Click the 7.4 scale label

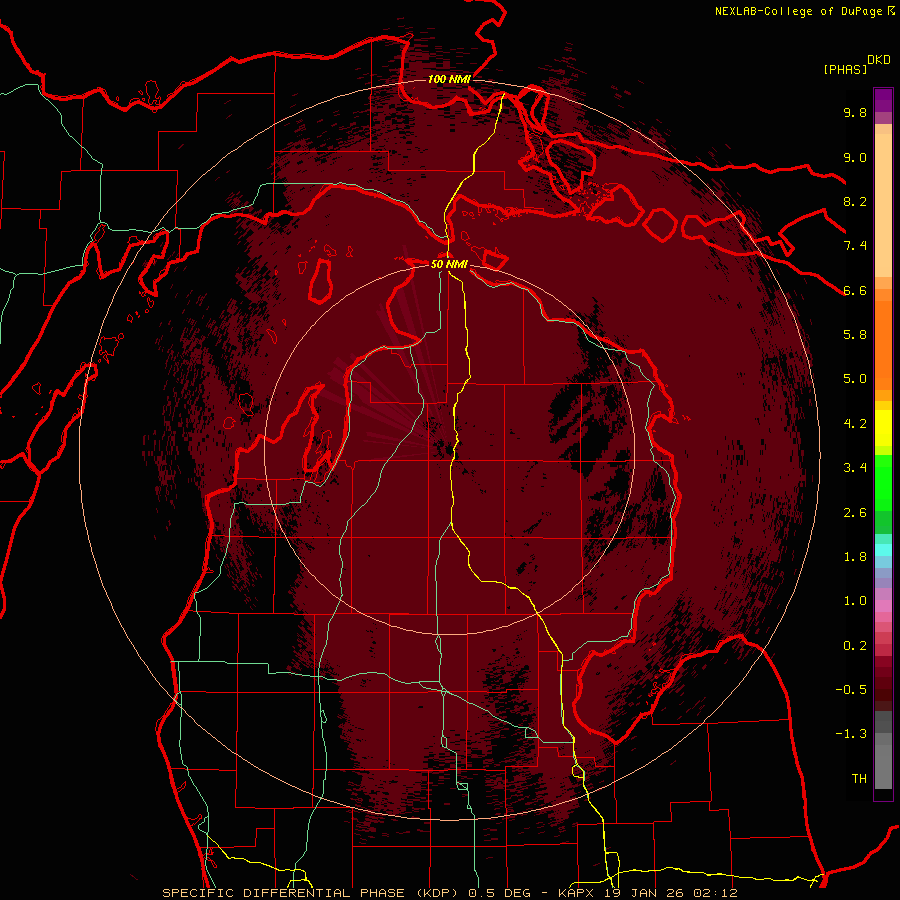855,246
